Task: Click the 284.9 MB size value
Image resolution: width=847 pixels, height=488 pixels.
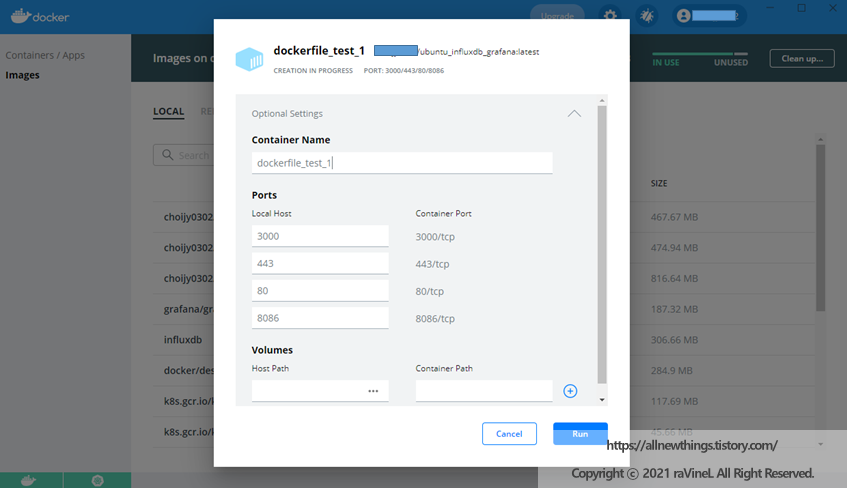Action: tap(671, 371)
